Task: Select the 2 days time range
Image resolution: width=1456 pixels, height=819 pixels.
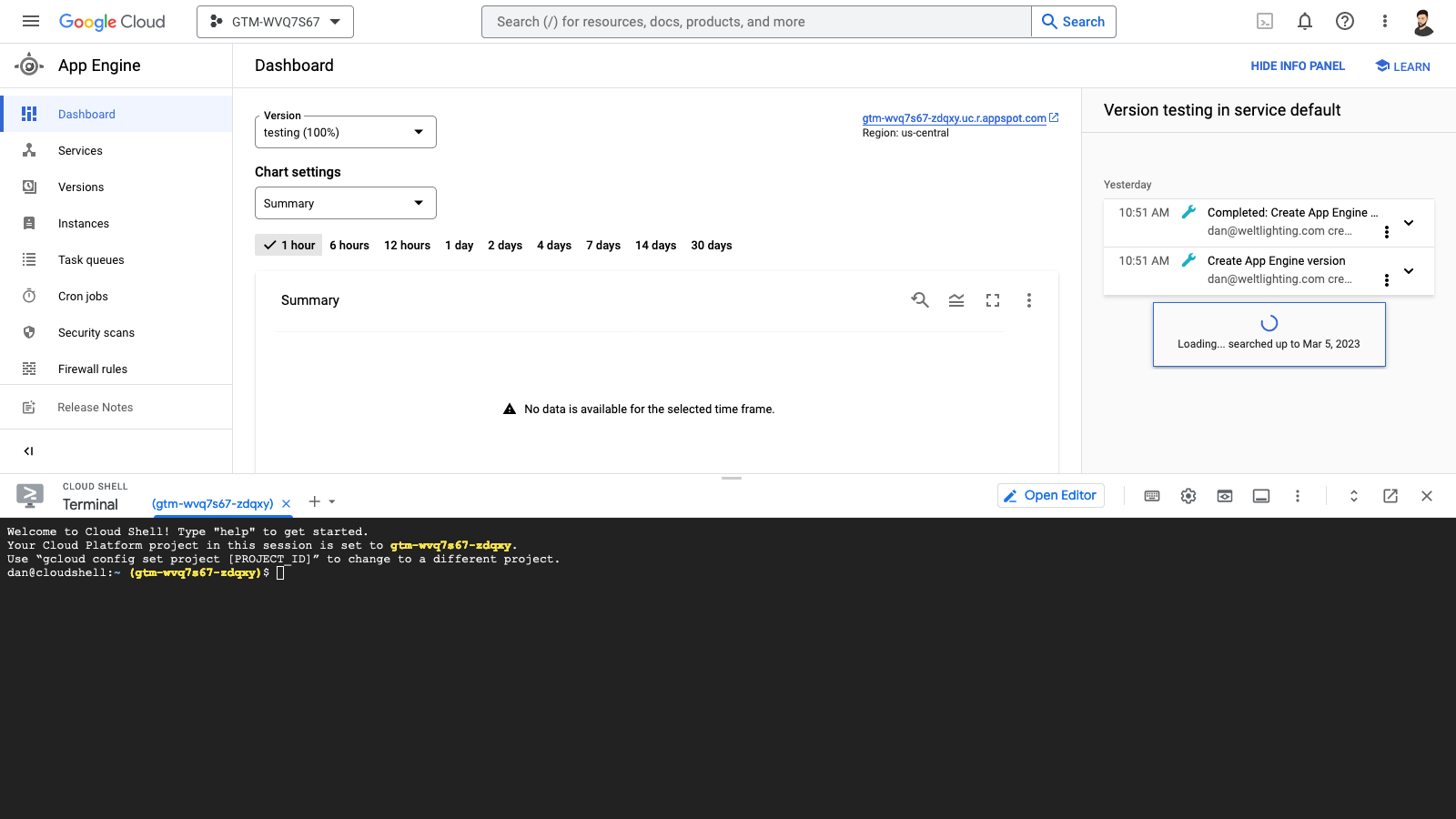Action: click(505, 246)
